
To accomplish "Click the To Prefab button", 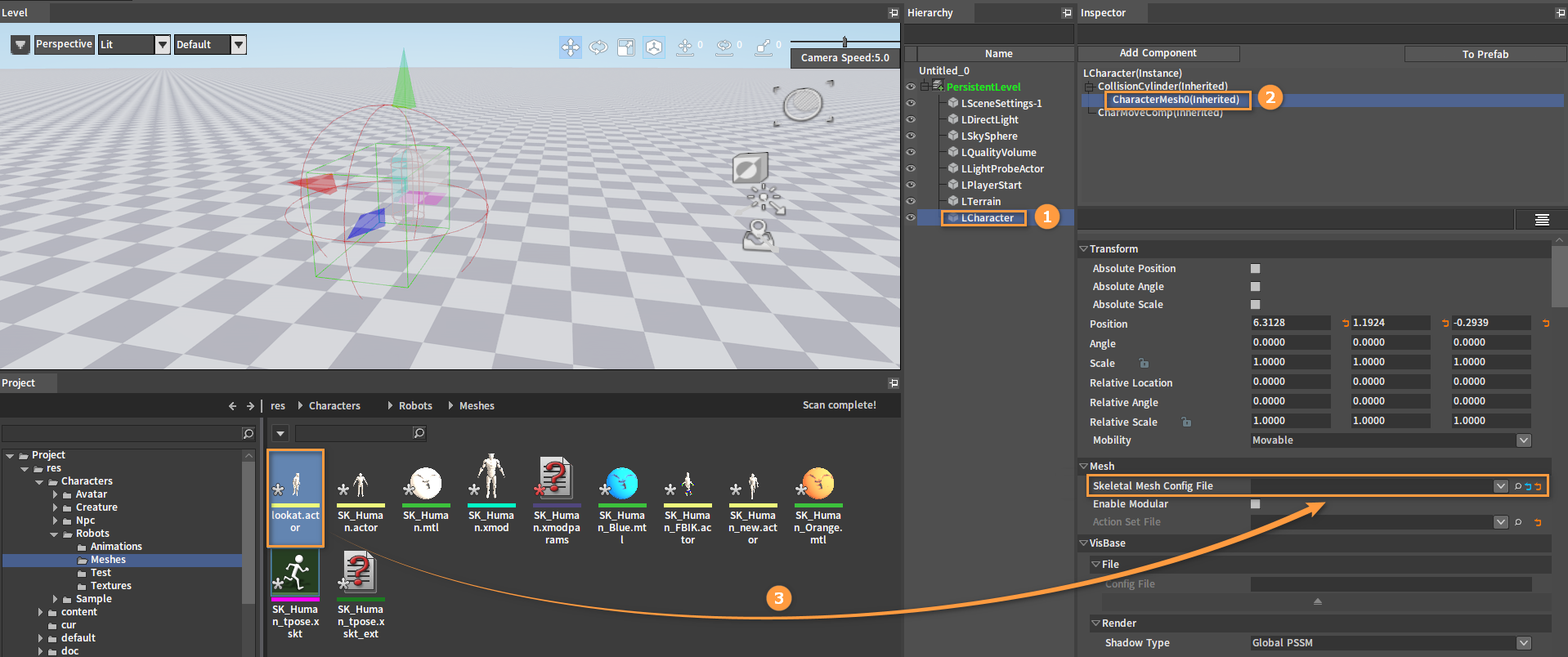I will [1485, 54].
